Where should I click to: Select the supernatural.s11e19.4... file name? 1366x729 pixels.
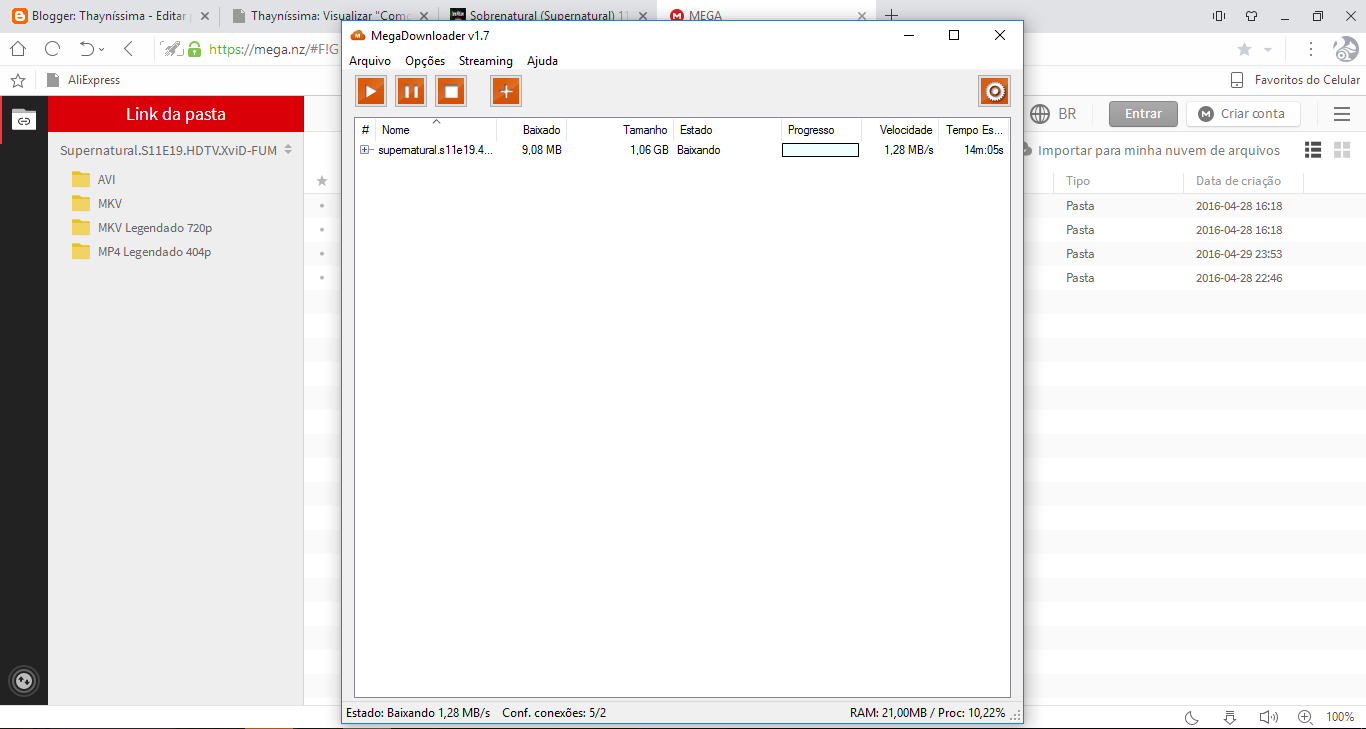(435, 150)
